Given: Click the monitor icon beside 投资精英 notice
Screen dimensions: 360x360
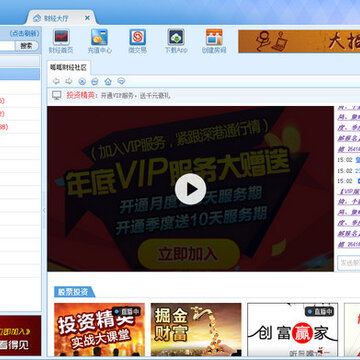Looking at the screenshot, I should point(57,95).
